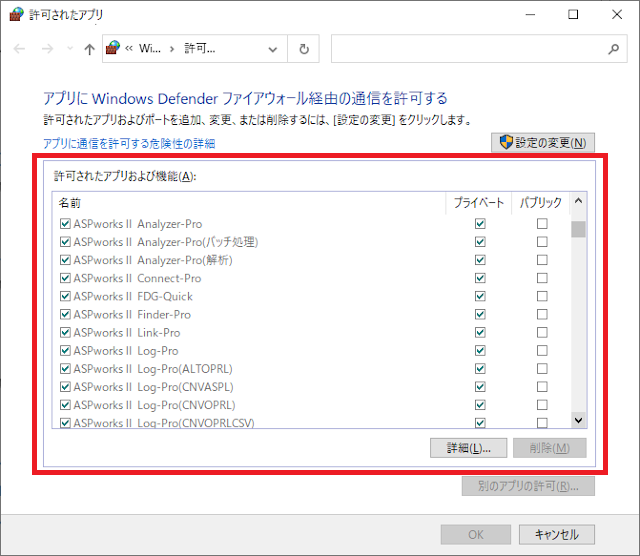Open recent locations dropdown arrow

tap(70, 49)
